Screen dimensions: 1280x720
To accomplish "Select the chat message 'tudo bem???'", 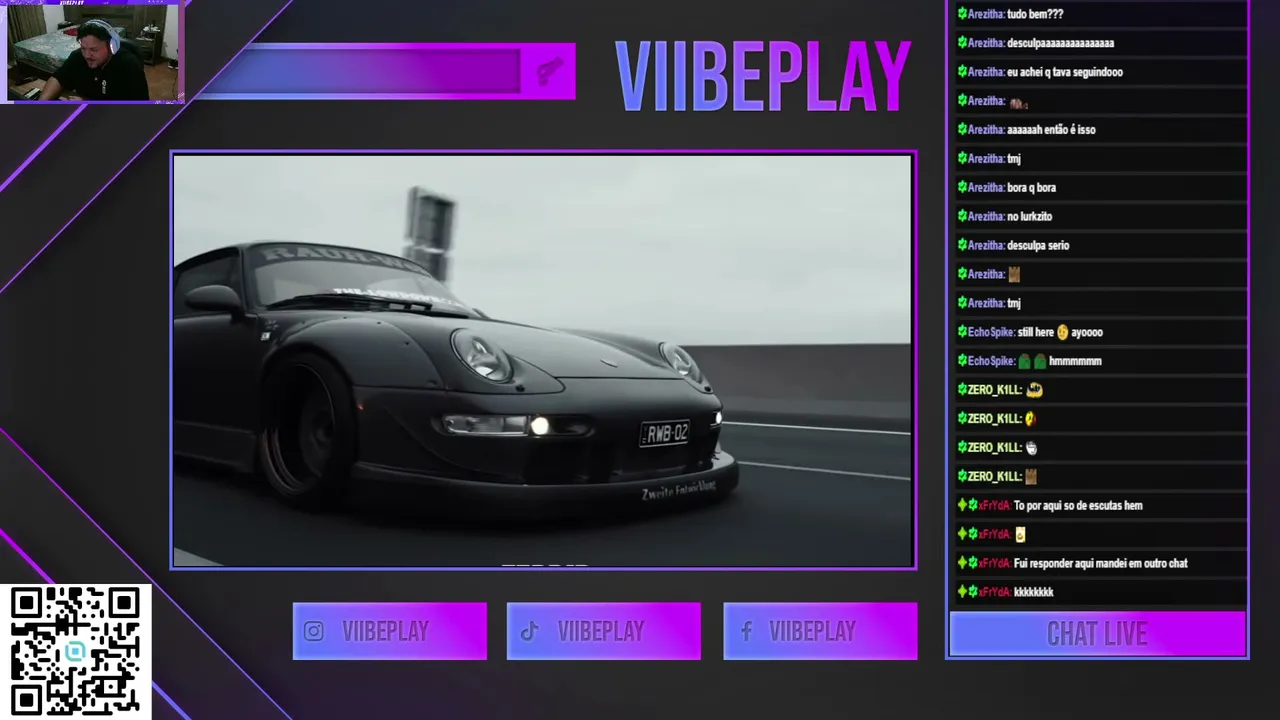I will pos(1035,14).
